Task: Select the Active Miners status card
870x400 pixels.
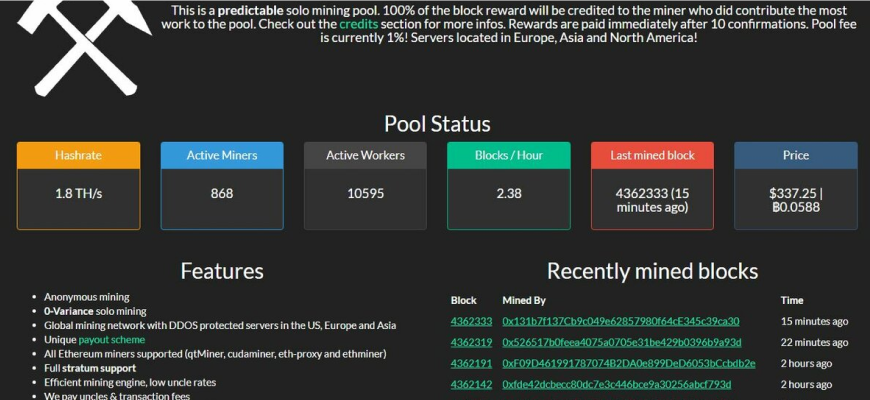Action: click(222, 186)
